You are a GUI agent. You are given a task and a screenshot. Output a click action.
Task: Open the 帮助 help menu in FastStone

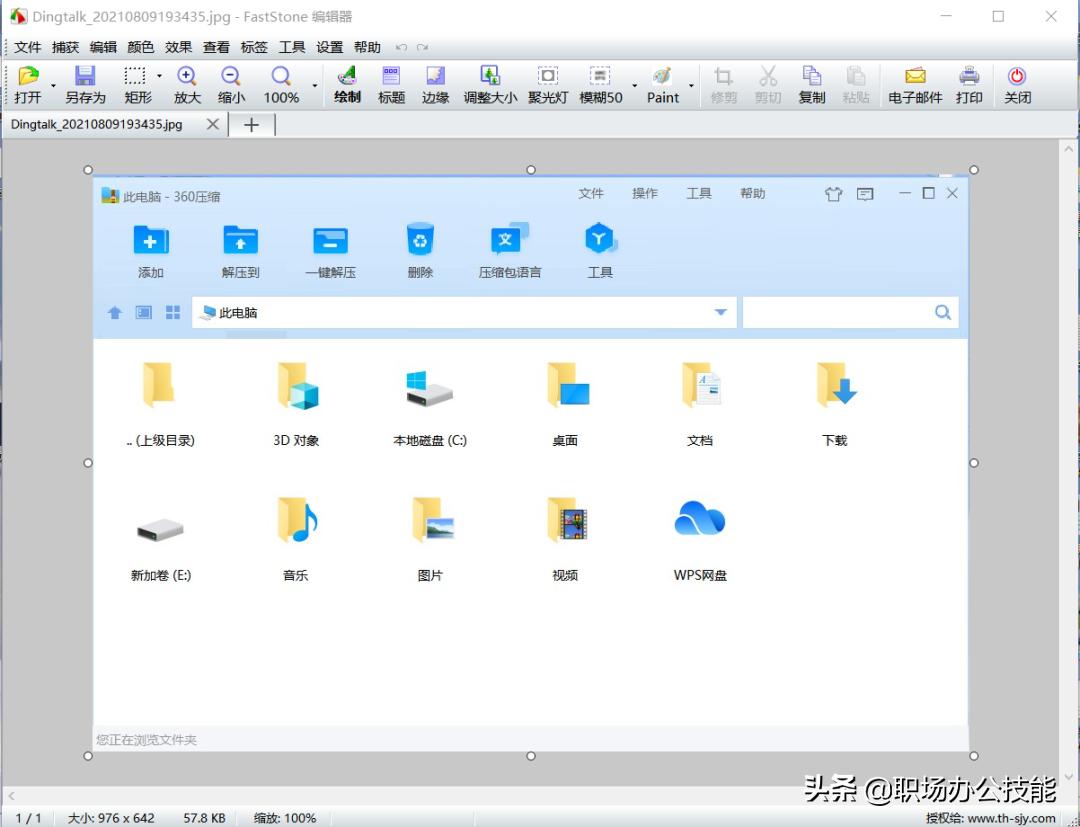pos(367,48)
